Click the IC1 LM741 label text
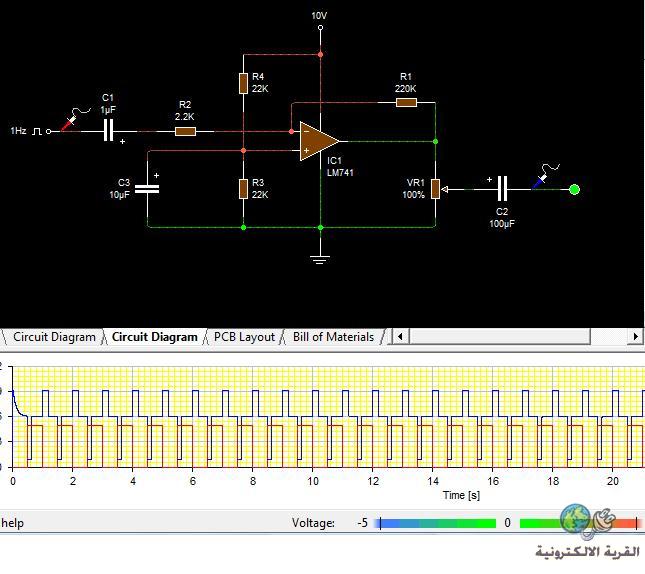Screen dimensions: 645x574 point(340,167)
